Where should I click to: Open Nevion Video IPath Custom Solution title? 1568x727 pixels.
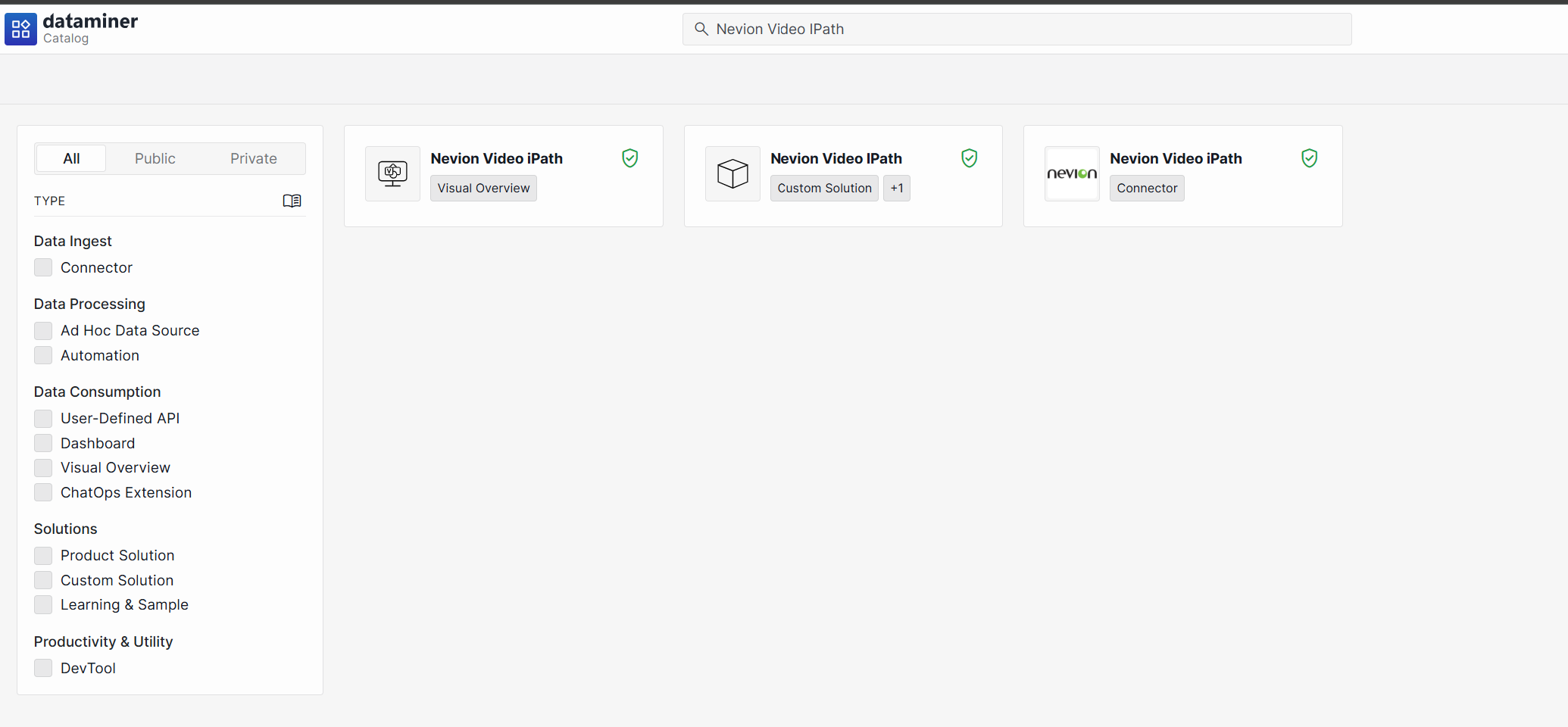(836, 158)
